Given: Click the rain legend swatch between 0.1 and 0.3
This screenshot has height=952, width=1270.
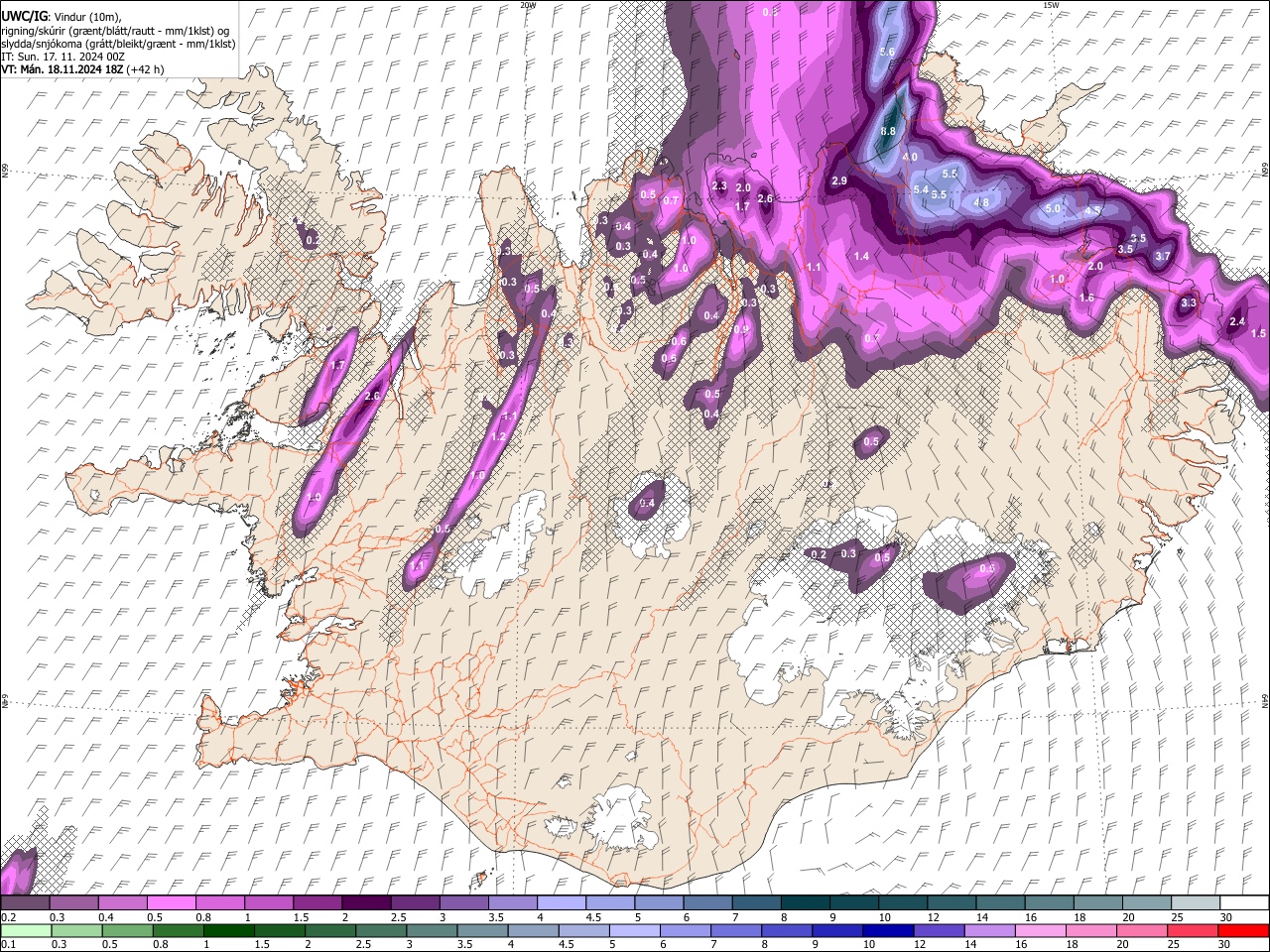Looking at the screenshot, I should coord(25,930).
